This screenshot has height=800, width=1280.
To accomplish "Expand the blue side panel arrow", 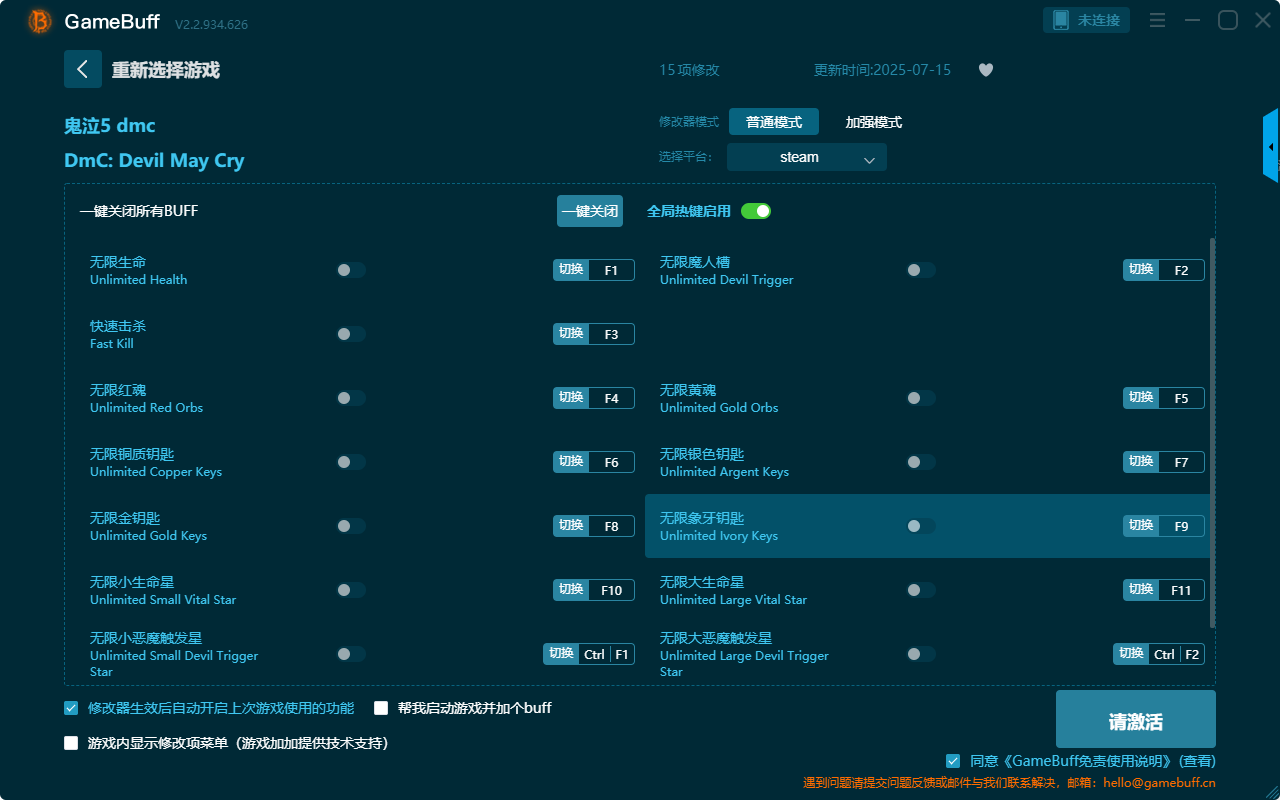I will coord(1271,146).
